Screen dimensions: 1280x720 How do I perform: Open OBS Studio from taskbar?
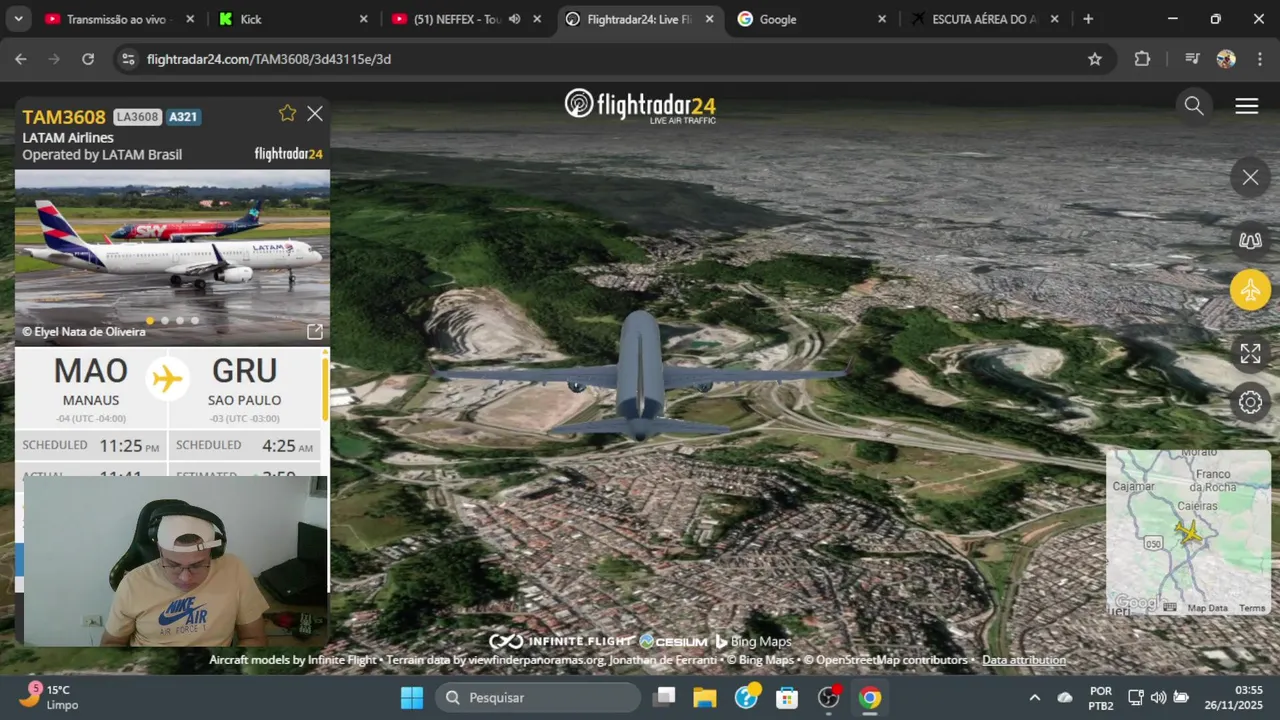point(829,697)
